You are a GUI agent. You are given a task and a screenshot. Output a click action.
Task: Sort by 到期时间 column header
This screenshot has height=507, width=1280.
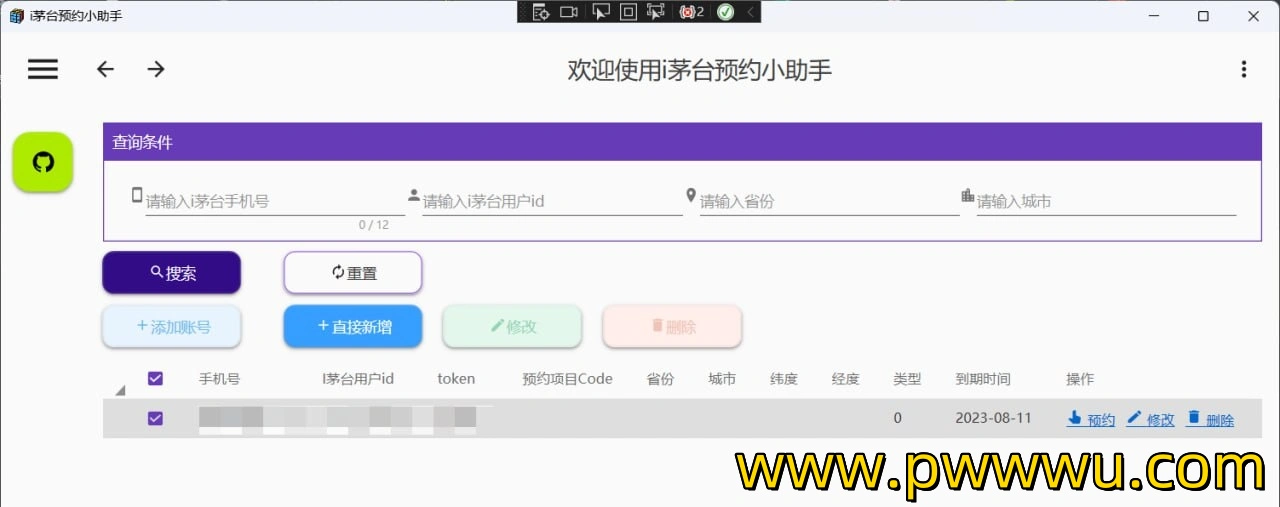[983, 379]
